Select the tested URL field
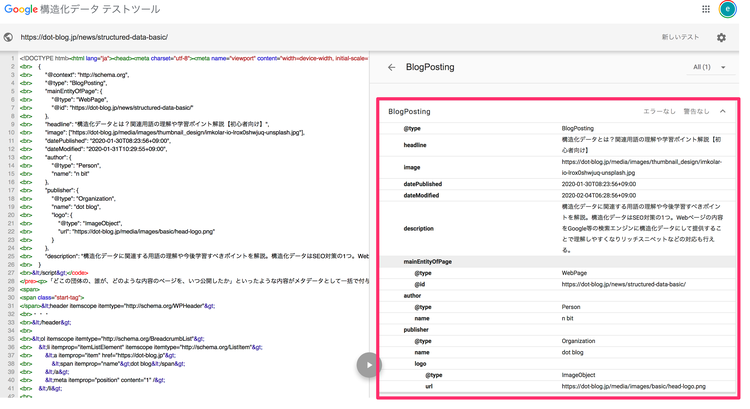 [94, 37]
